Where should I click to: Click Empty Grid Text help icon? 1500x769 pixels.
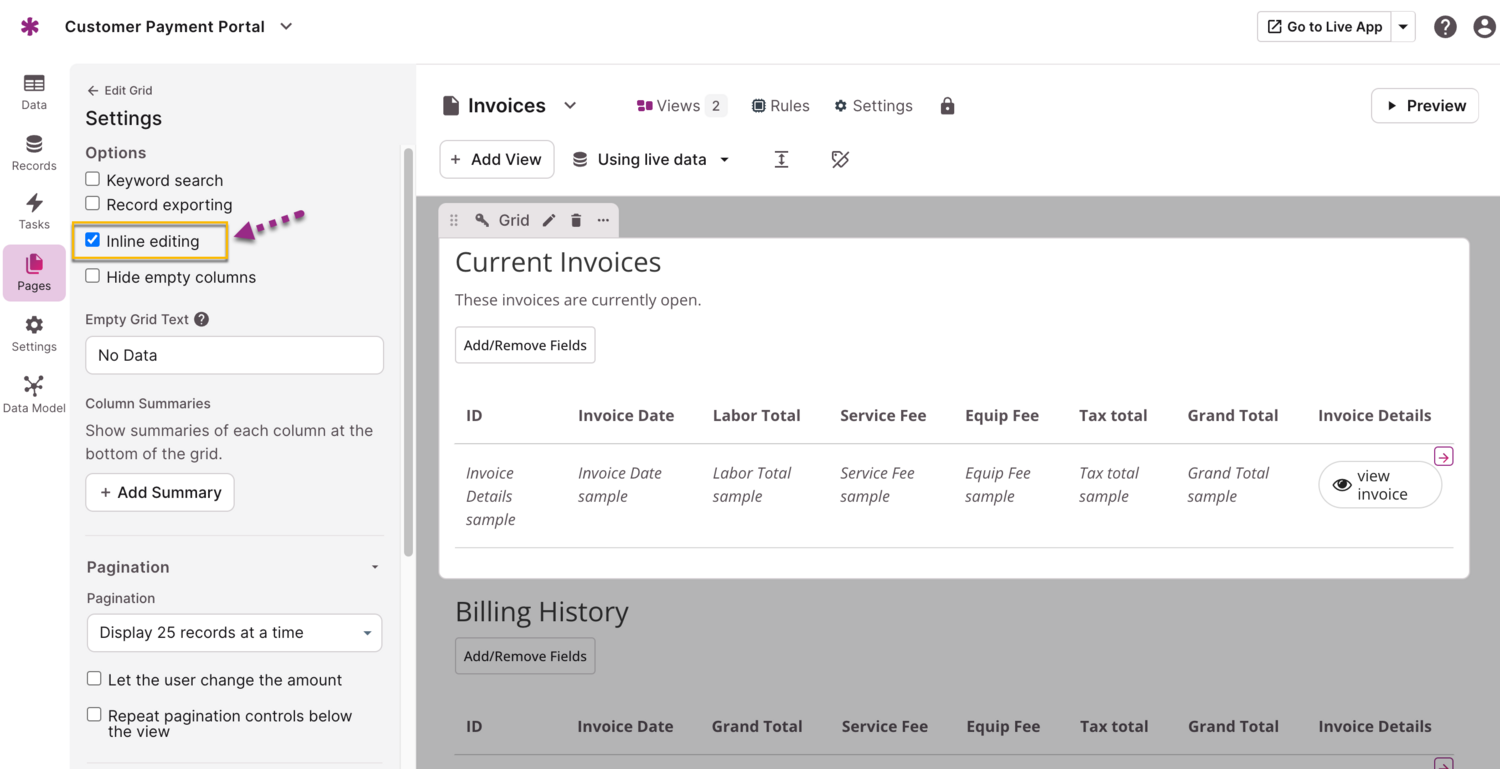coord(201,320)
